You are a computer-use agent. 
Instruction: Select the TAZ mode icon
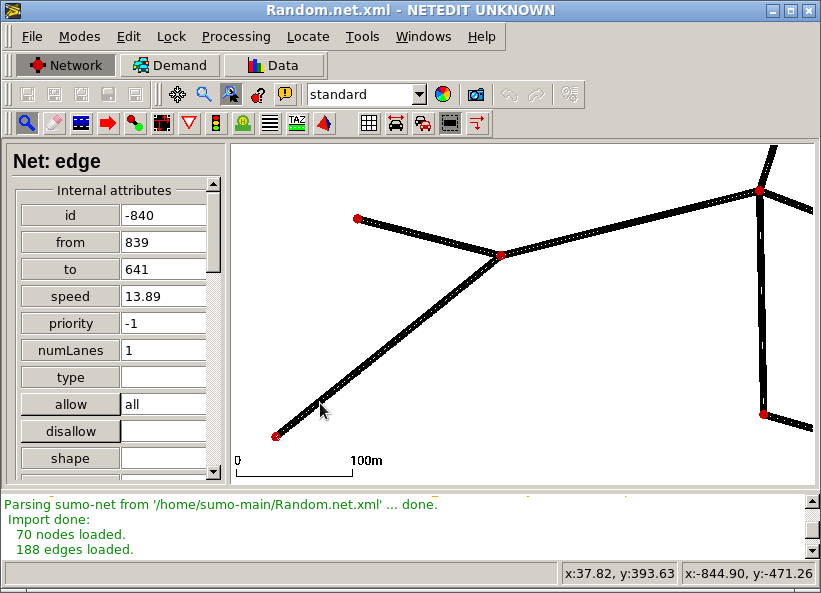[297, 124]
